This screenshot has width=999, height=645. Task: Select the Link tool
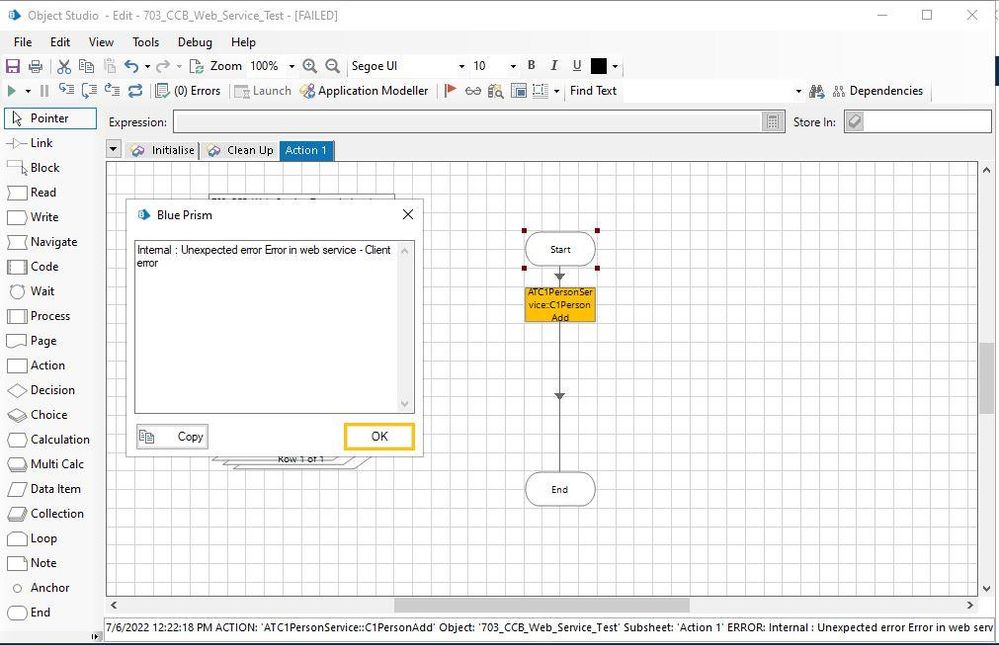pyautogui.click(x=31, y=143)
